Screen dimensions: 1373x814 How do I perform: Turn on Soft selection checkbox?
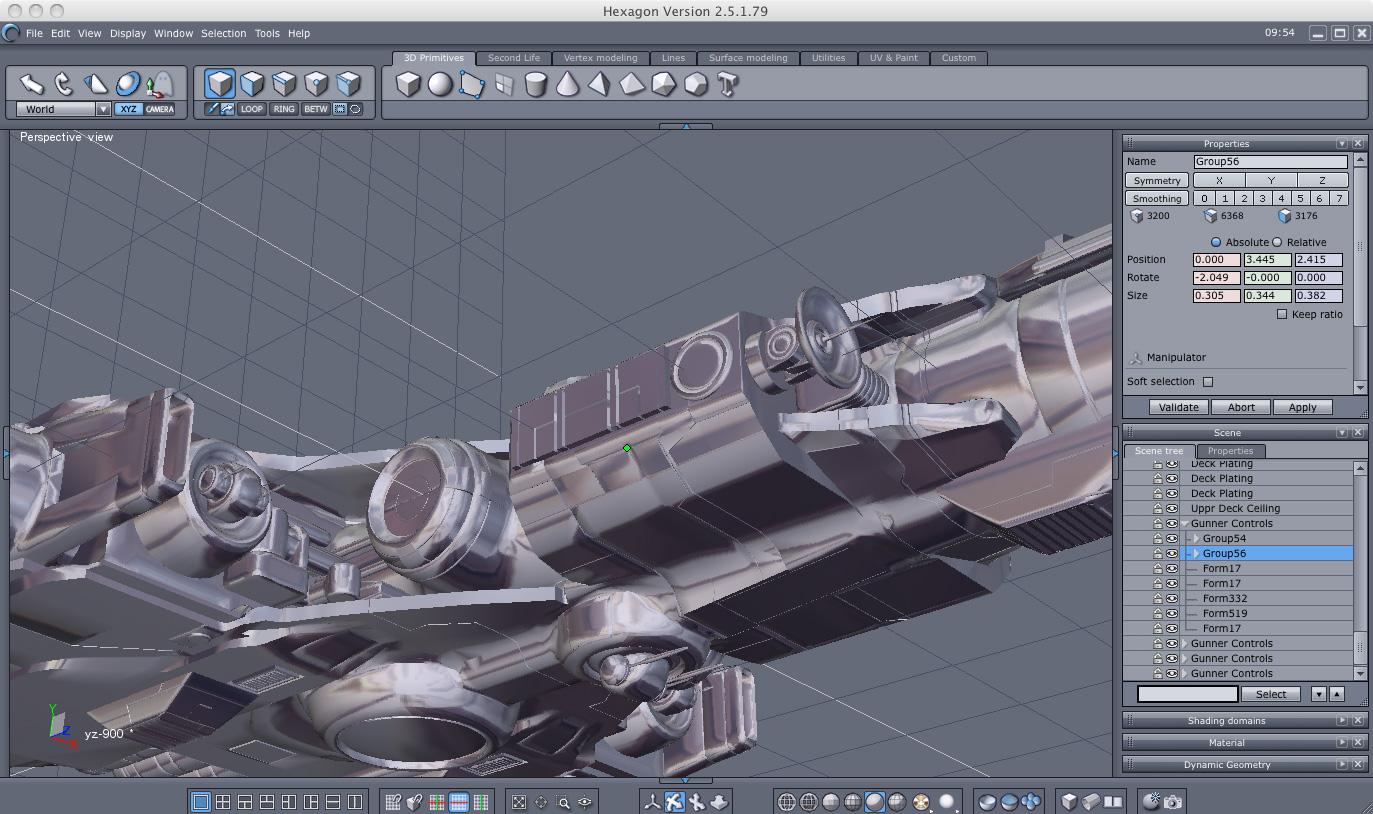[x=1208, y=381]
